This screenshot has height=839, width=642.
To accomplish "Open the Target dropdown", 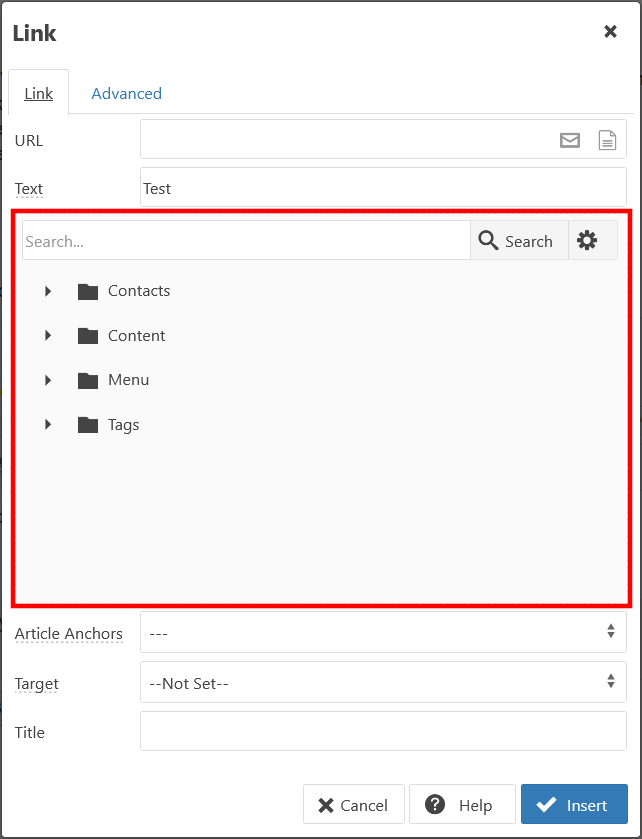I will pyautogui.click(x=383, y=682).
